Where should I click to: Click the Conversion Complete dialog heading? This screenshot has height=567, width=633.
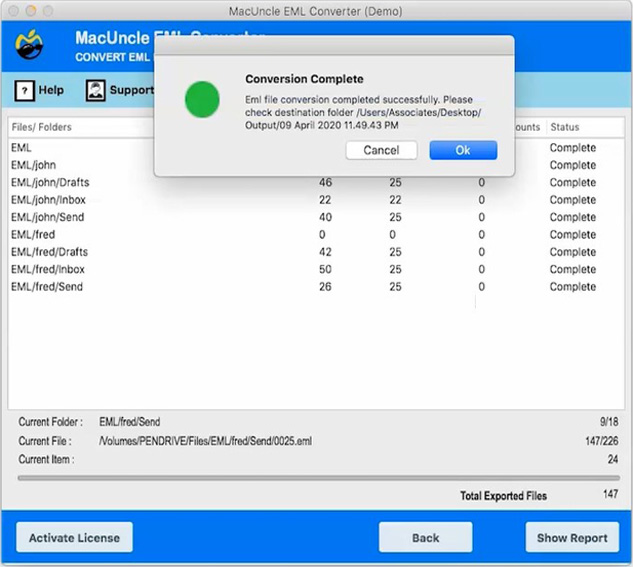point(304,79)
